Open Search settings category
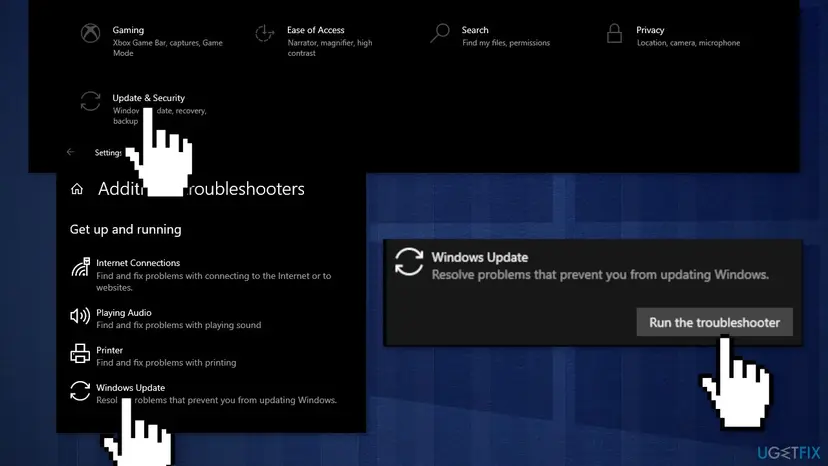The image size is (828, 466). (x=475, y=30)
